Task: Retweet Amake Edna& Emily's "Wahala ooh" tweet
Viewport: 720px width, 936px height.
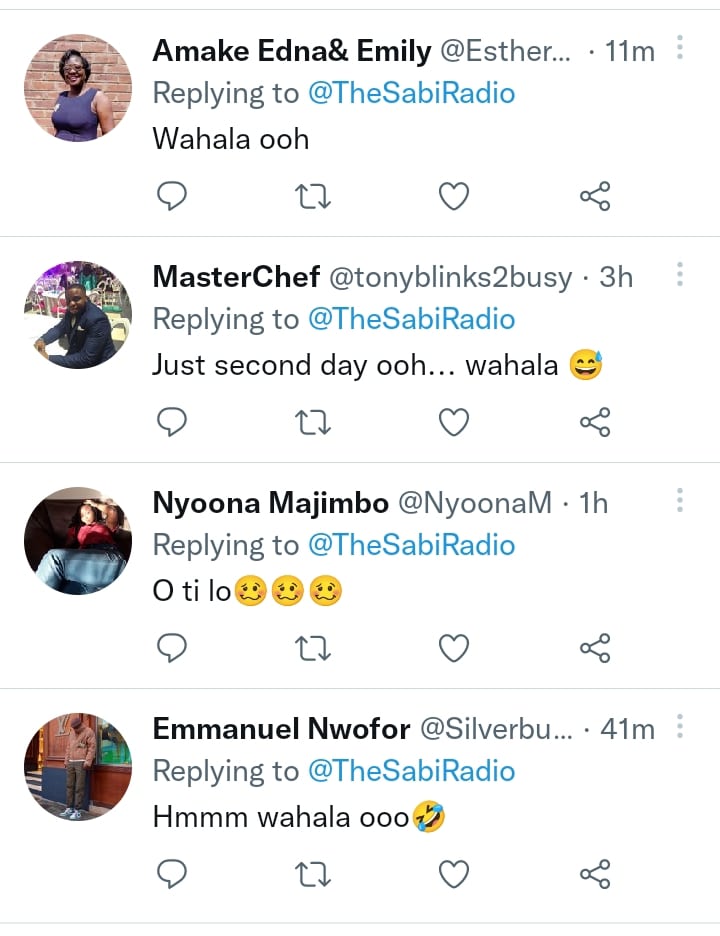Action: (x=314, y=197)
